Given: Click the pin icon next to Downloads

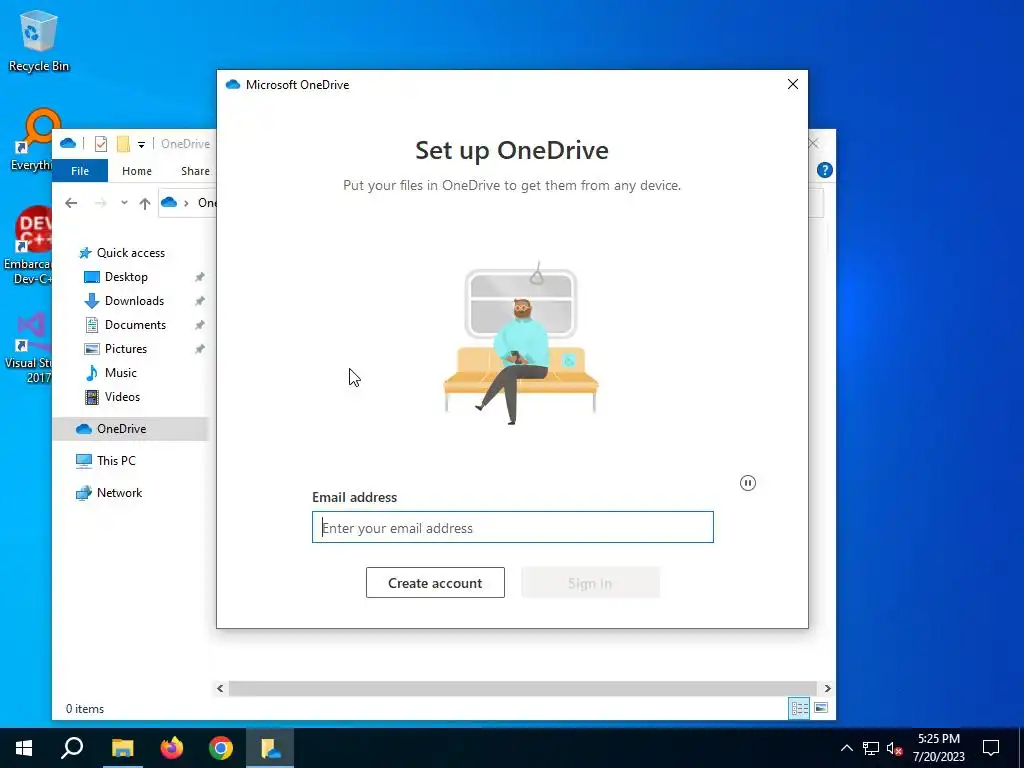Looking at the screenshot, I should (x=200, y=301).
